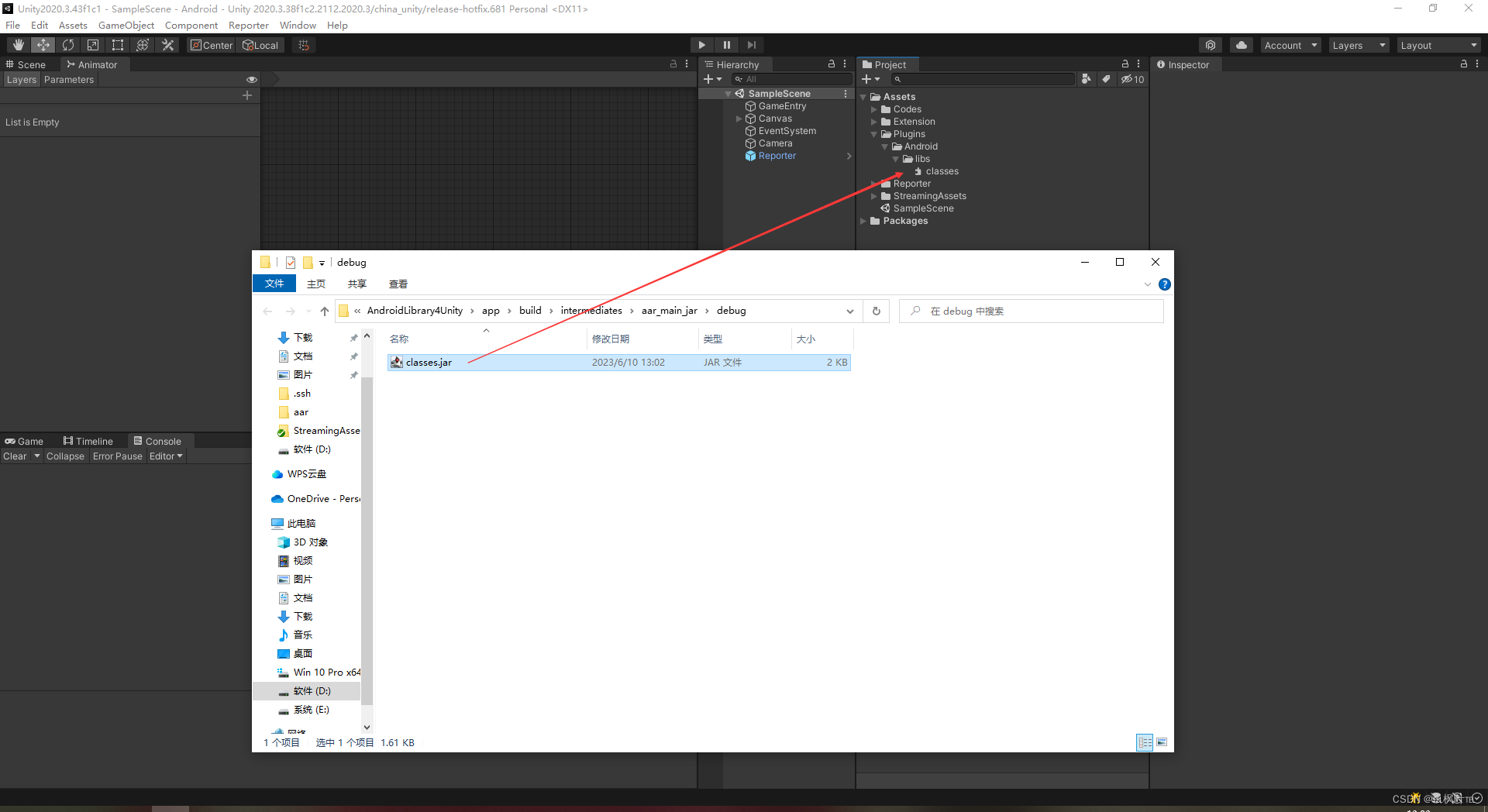
Task: Open Unity Cloud services
Action: click(1242, 44)
